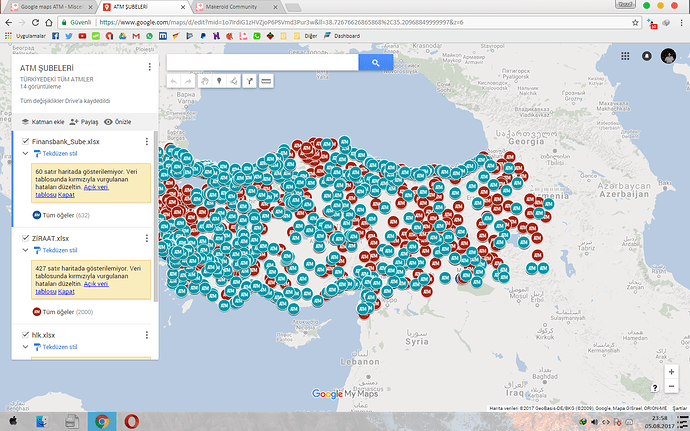Go to the browser home page icon
This screenshot has width=690, height=431.
tap(49, 22)
